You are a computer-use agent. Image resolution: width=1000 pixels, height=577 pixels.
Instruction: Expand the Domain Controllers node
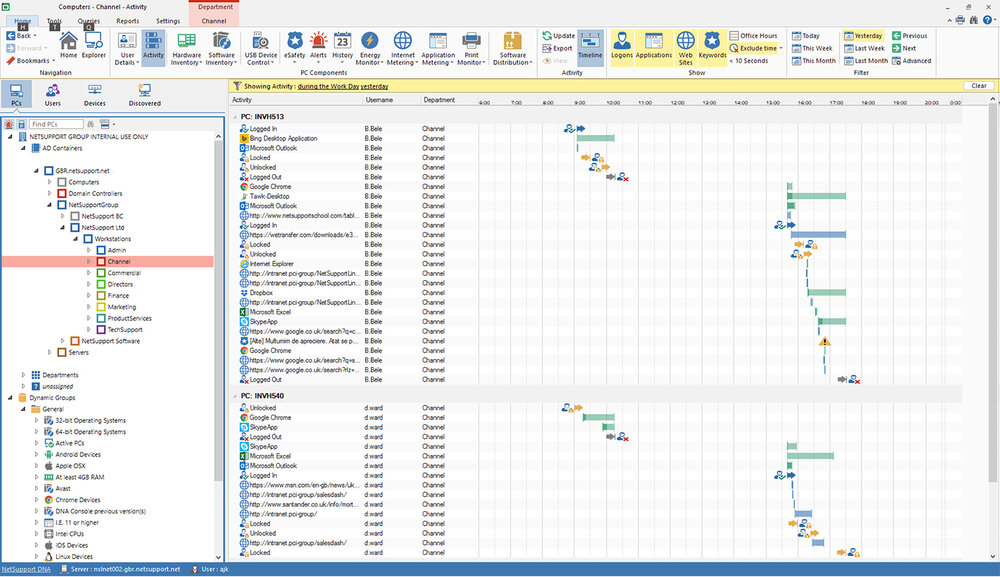coord(49,193)
